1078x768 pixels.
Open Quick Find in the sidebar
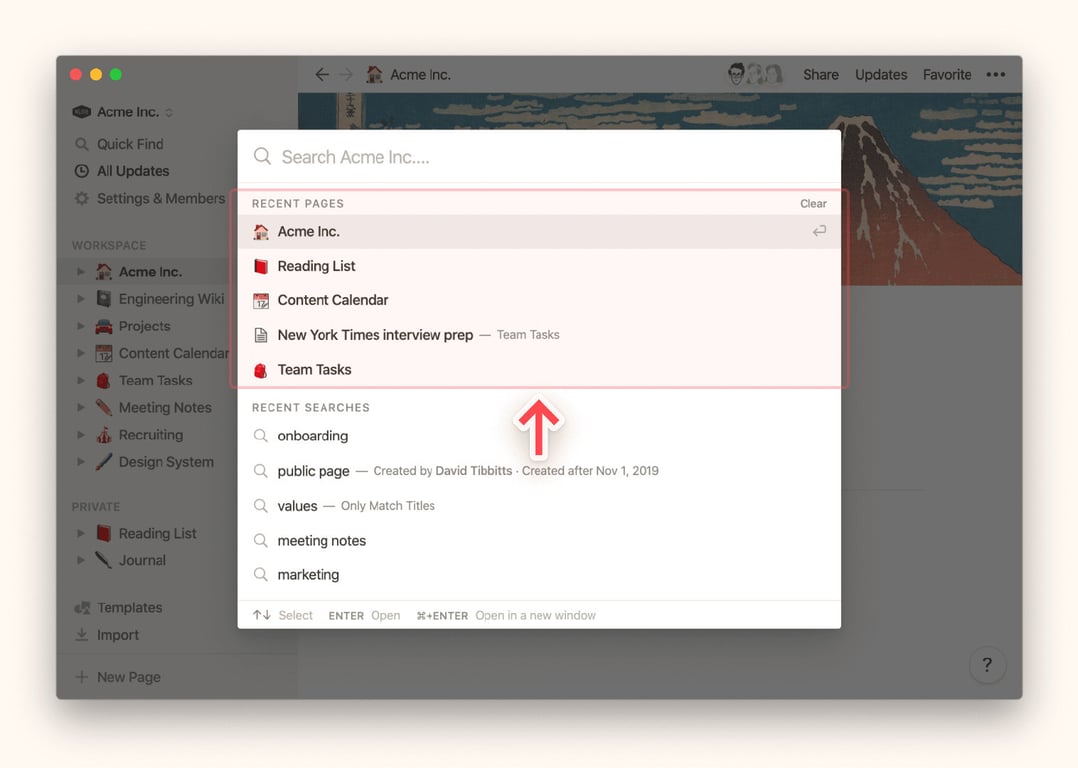tap(130, 144)
